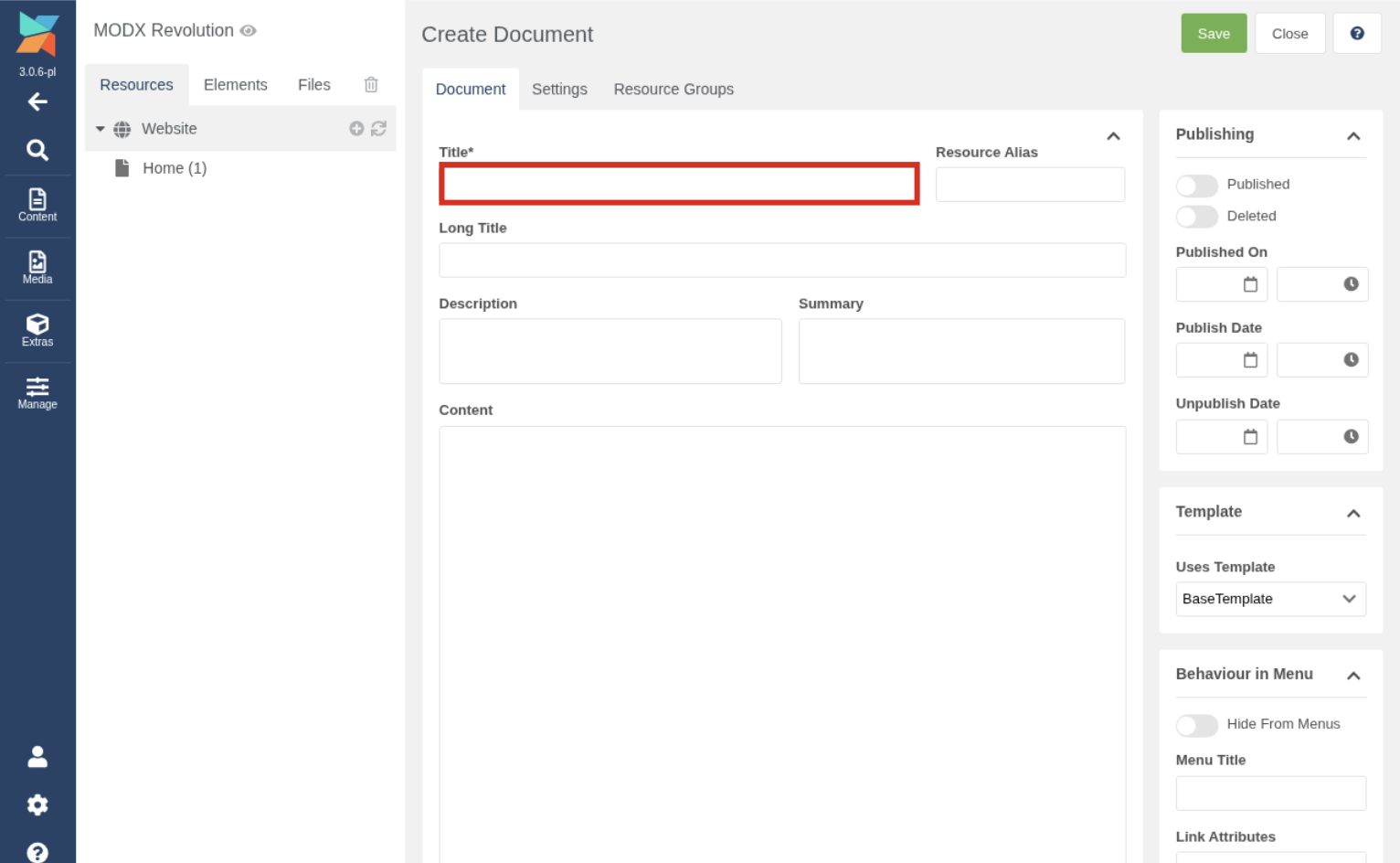The image size is (1400, 863).
Task: Click the Published On calendar icon
Action: pyautogui.click(x=1250, y=284)
